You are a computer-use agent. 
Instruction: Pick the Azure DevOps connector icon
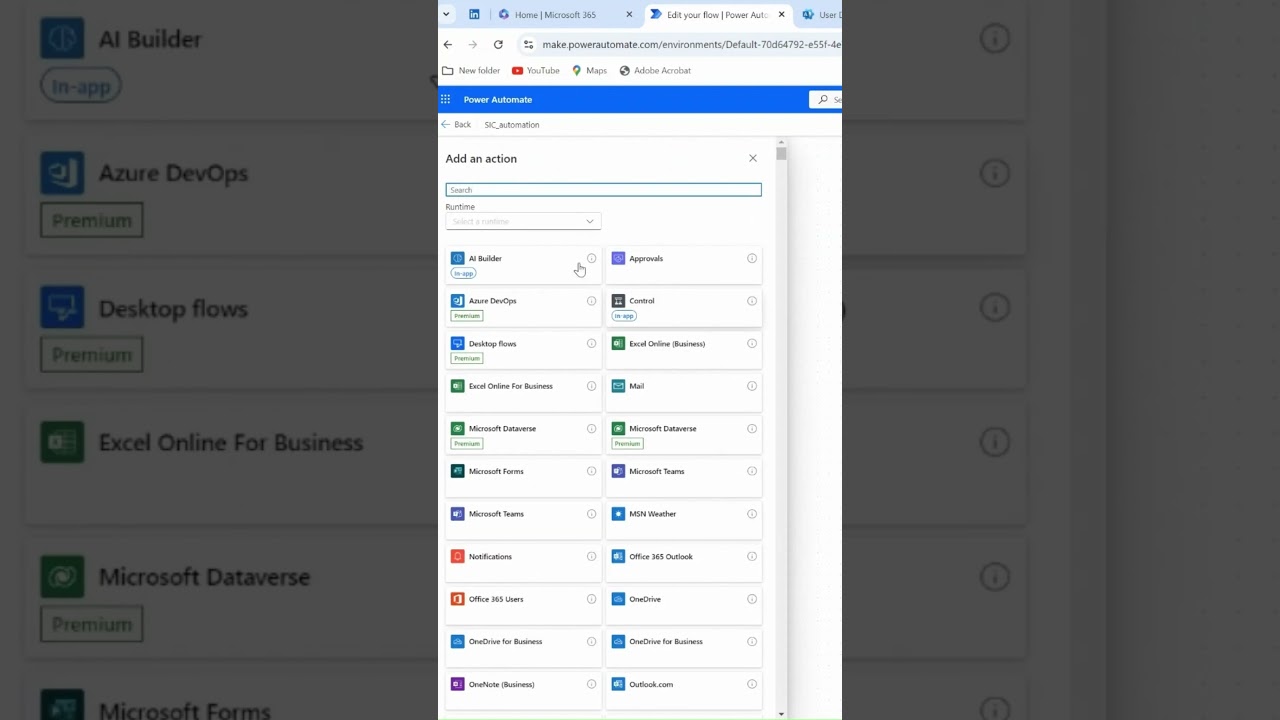click(457, 301)
